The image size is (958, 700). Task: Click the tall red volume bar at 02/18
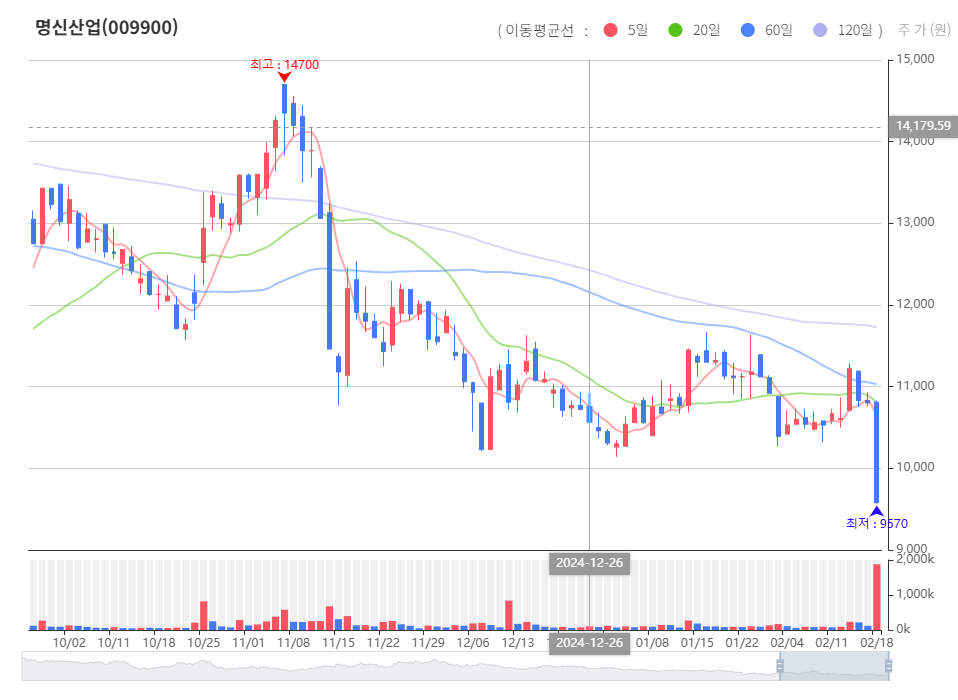coord(877,597)
